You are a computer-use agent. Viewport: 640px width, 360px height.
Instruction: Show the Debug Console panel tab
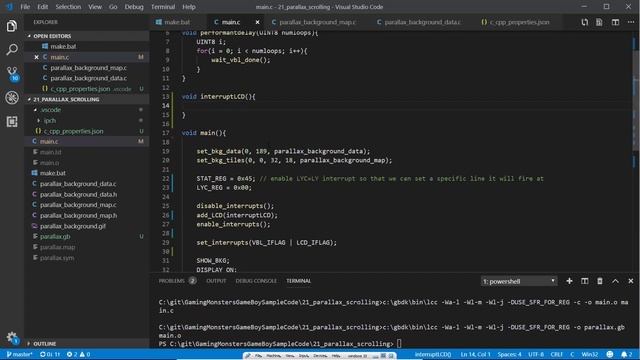pos(256,281)
